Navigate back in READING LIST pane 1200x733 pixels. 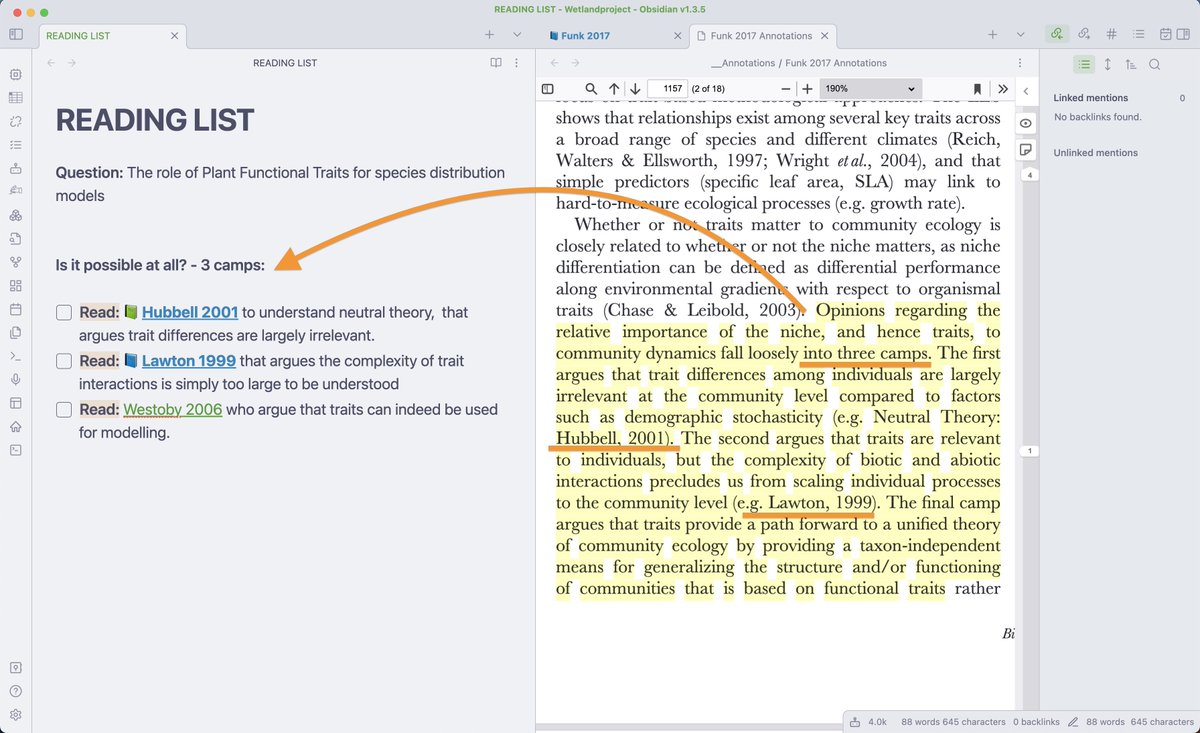(x=51, y=63)
